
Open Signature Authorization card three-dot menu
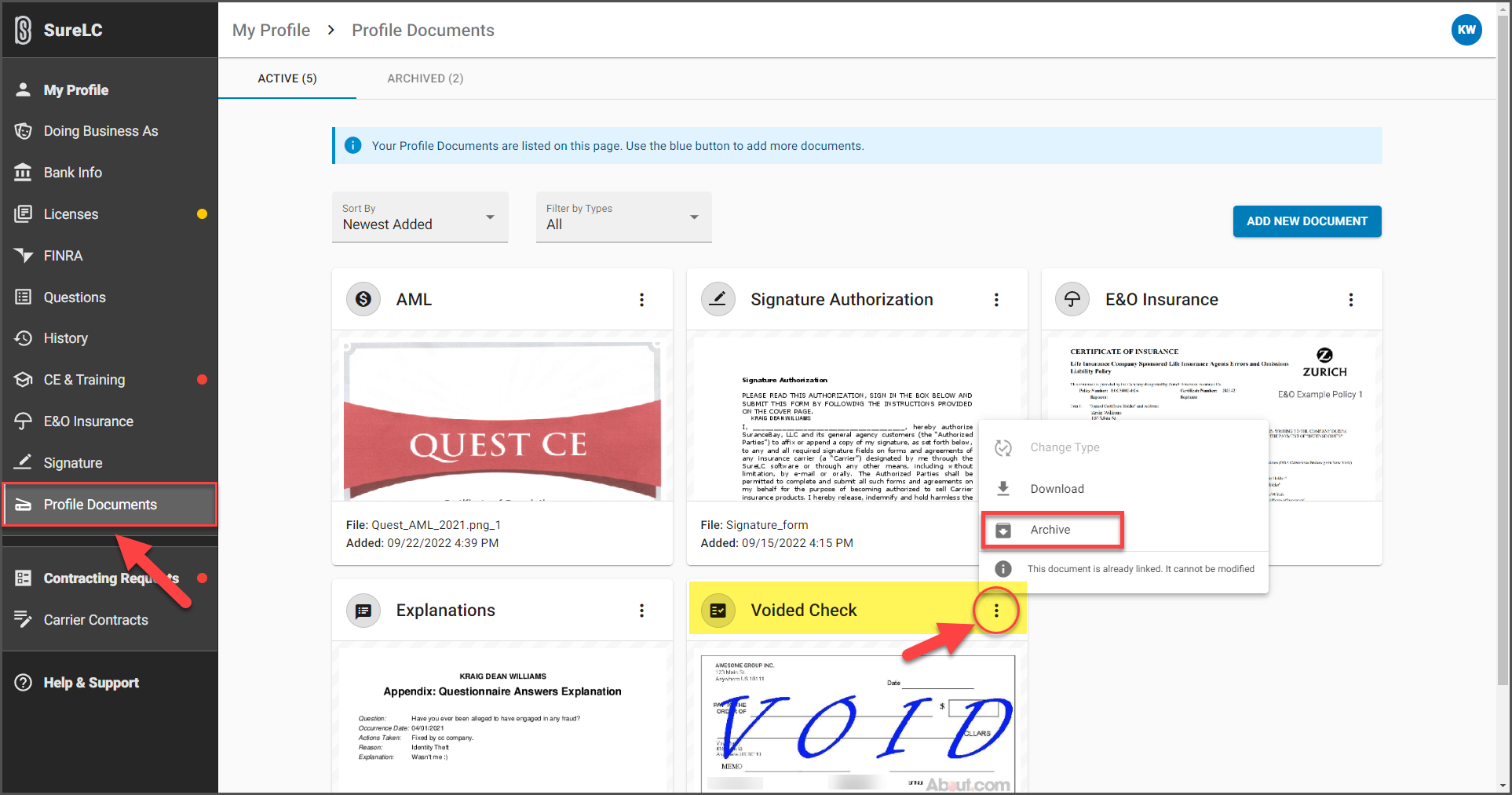click(x=996, y=300)
